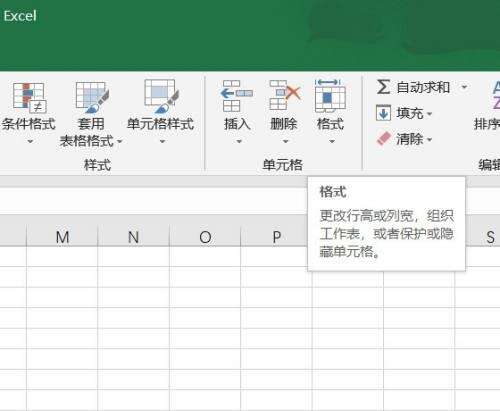Click the Format as Table (套用表格格式) icon

(92, 97)
